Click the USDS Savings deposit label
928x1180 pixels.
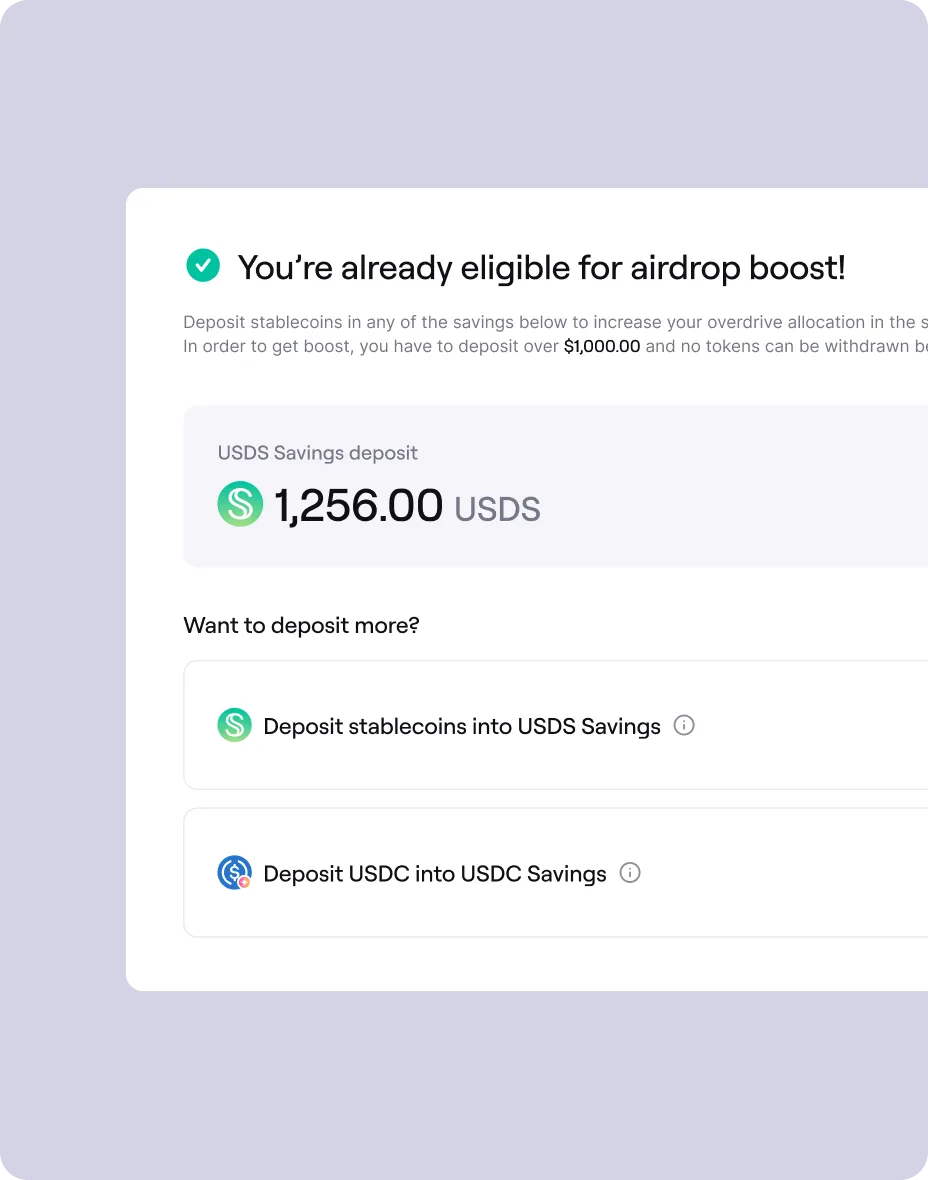point(317,453)
